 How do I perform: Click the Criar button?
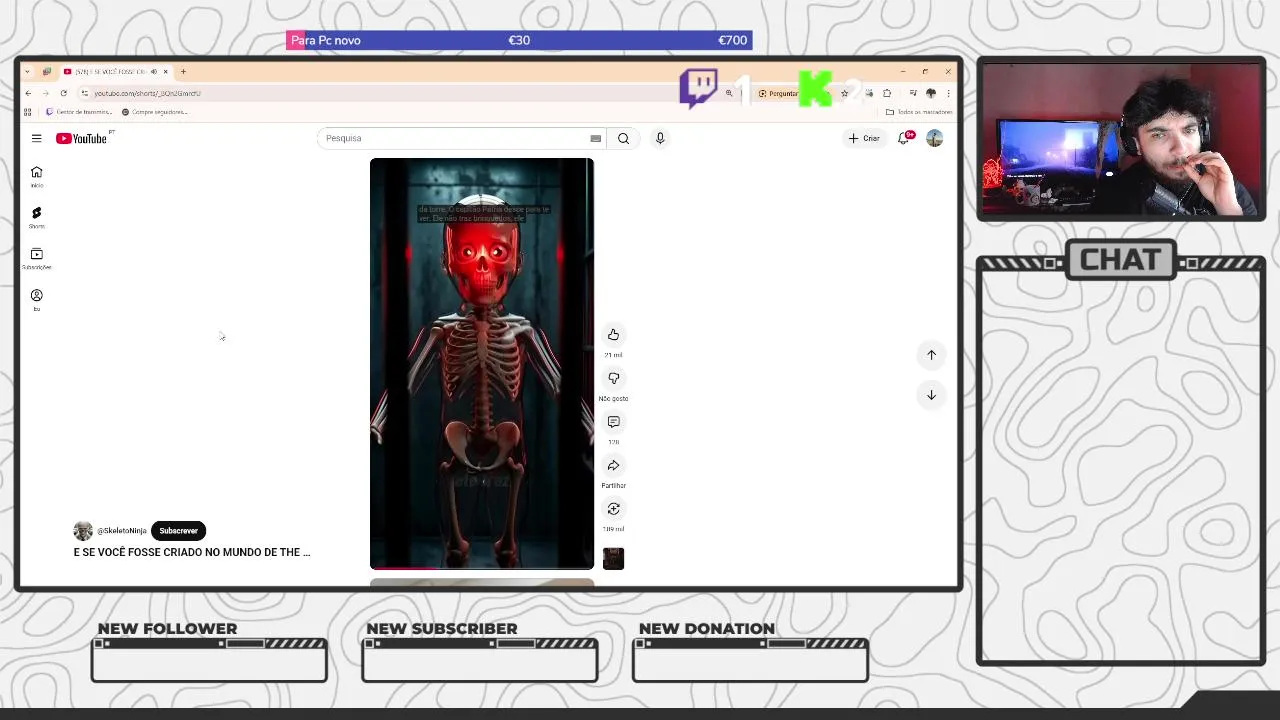864,138
